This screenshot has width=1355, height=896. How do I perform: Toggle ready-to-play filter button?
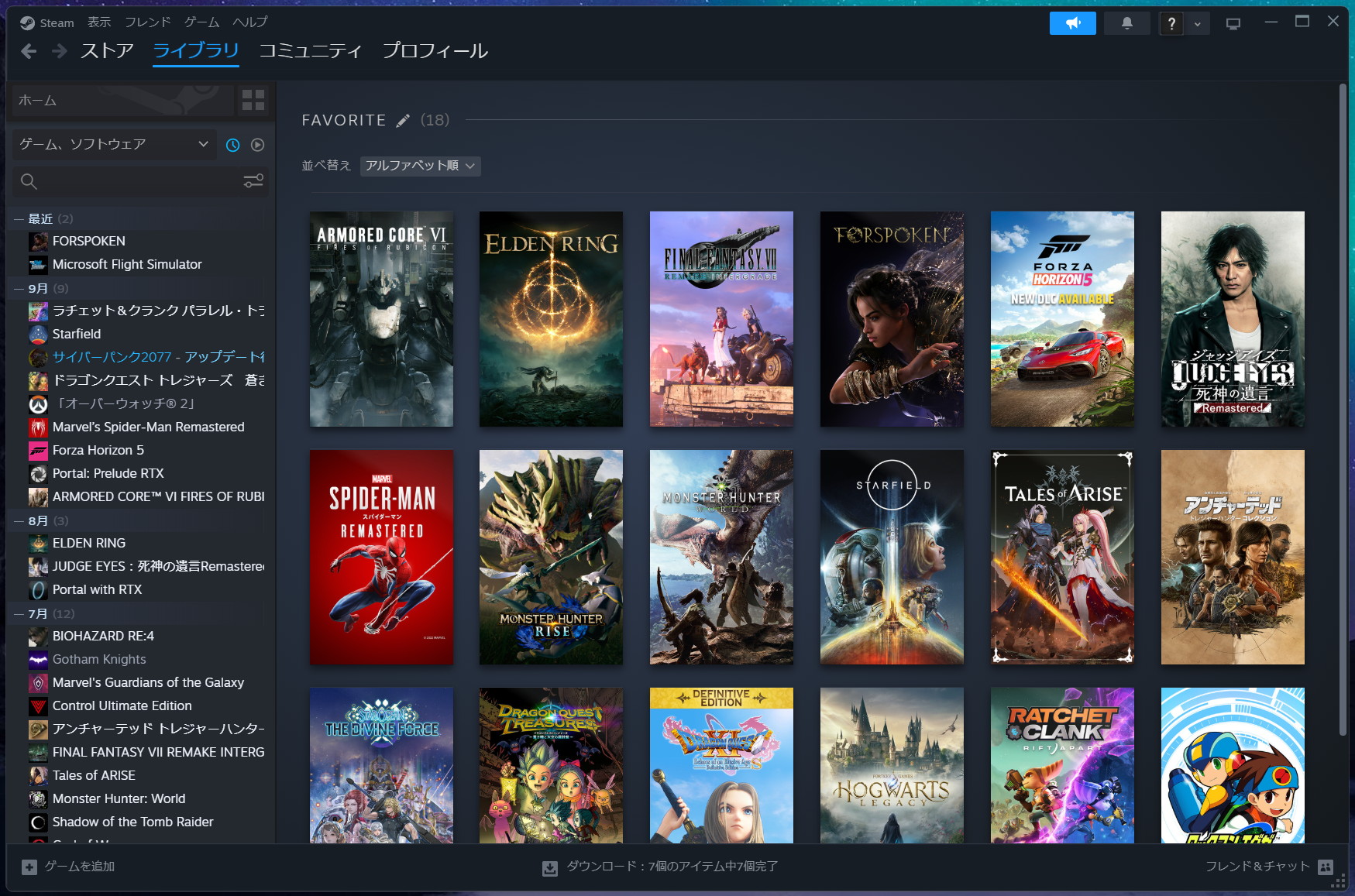(258, 145)
